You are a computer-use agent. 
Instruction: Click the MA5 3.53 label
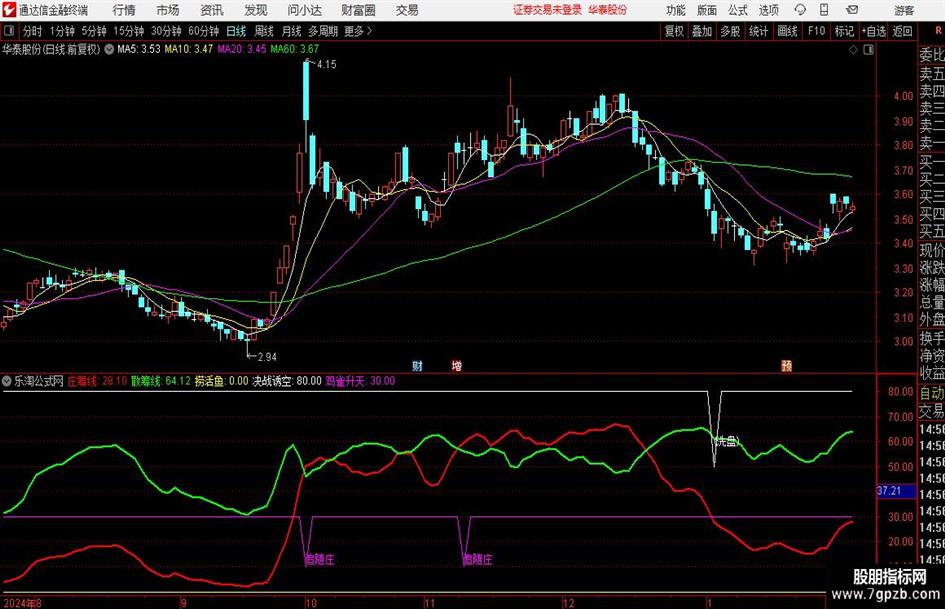click(x=139, y=49)
